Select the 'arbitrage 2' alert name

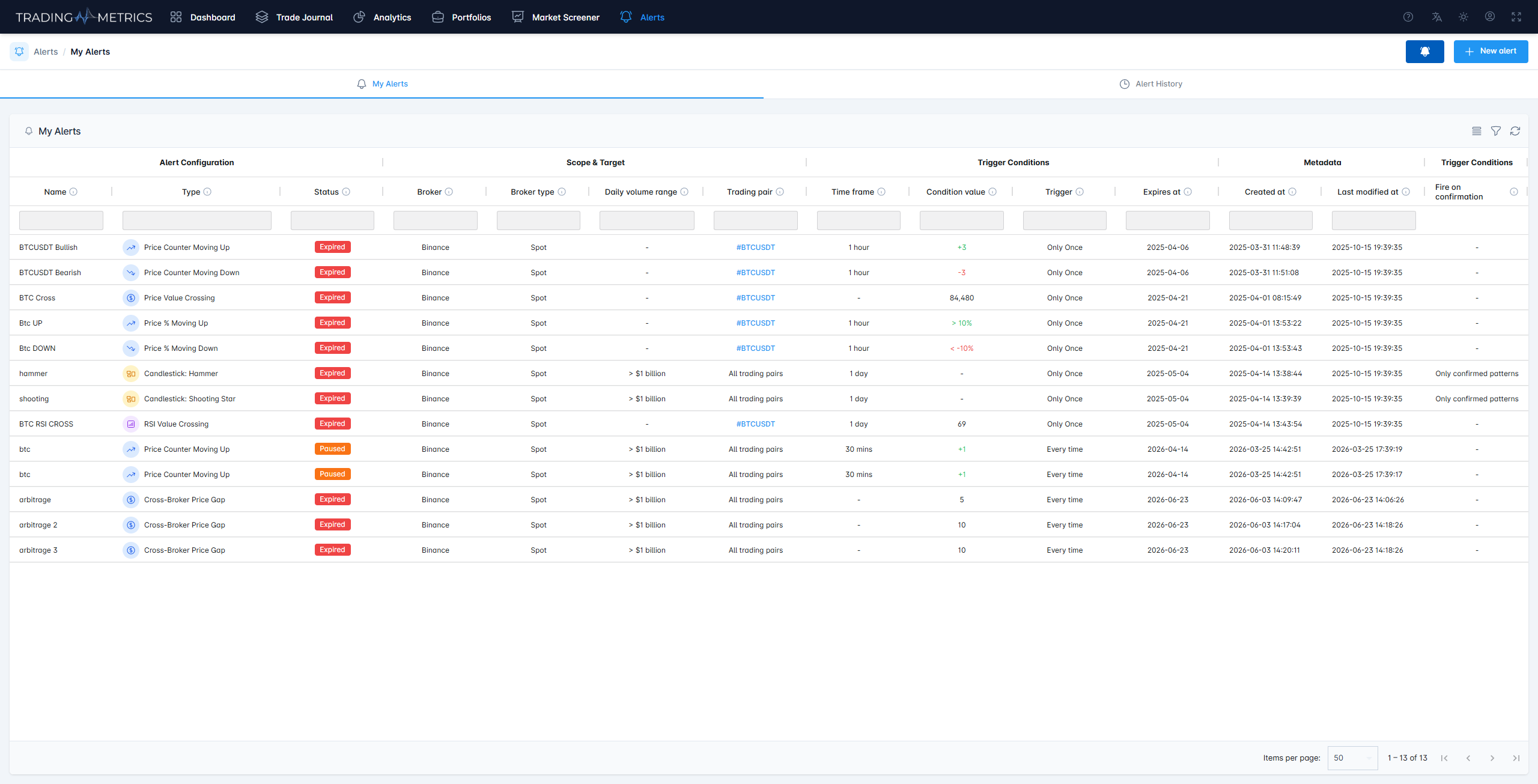(x=38, y=525)
